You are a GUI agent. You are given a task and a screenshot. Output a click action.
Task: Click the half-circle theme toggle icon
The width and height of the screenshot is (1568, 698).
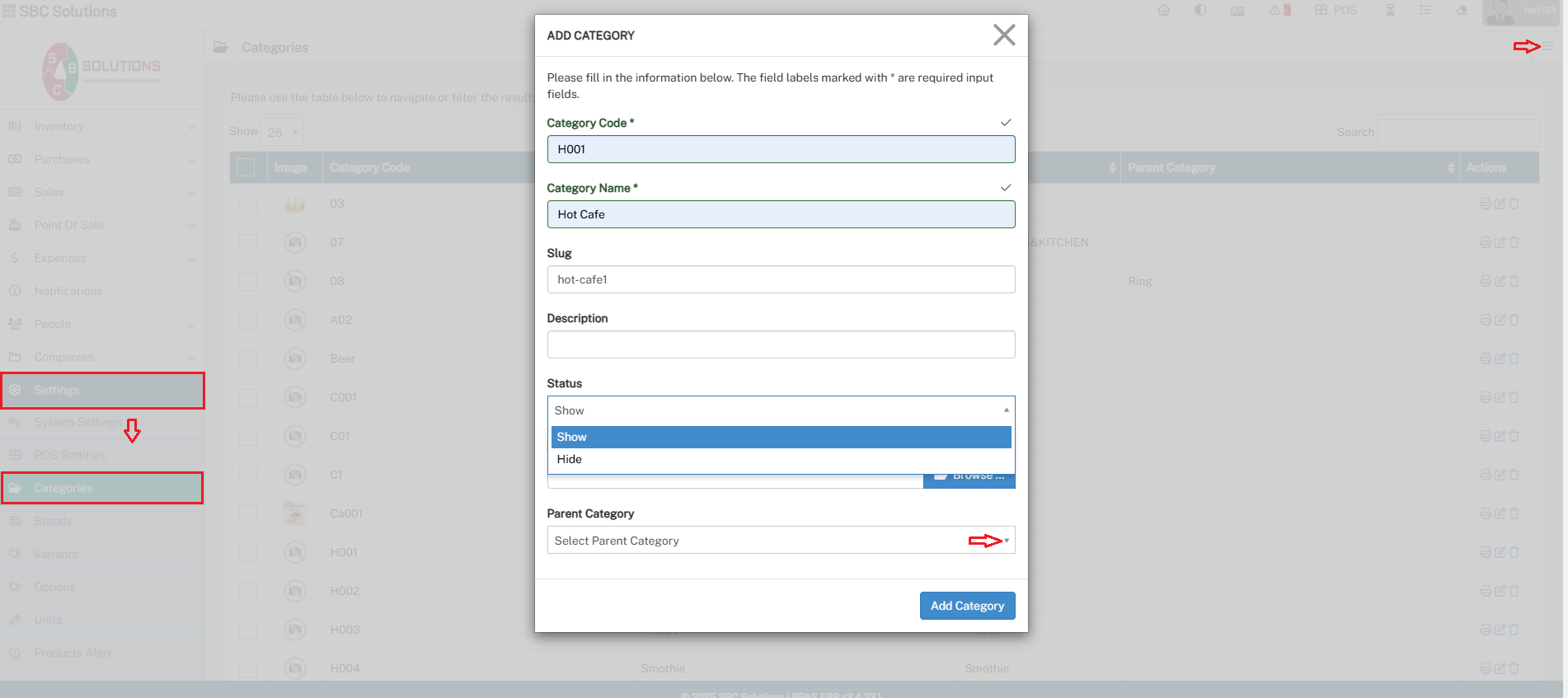pos(1200,11)
